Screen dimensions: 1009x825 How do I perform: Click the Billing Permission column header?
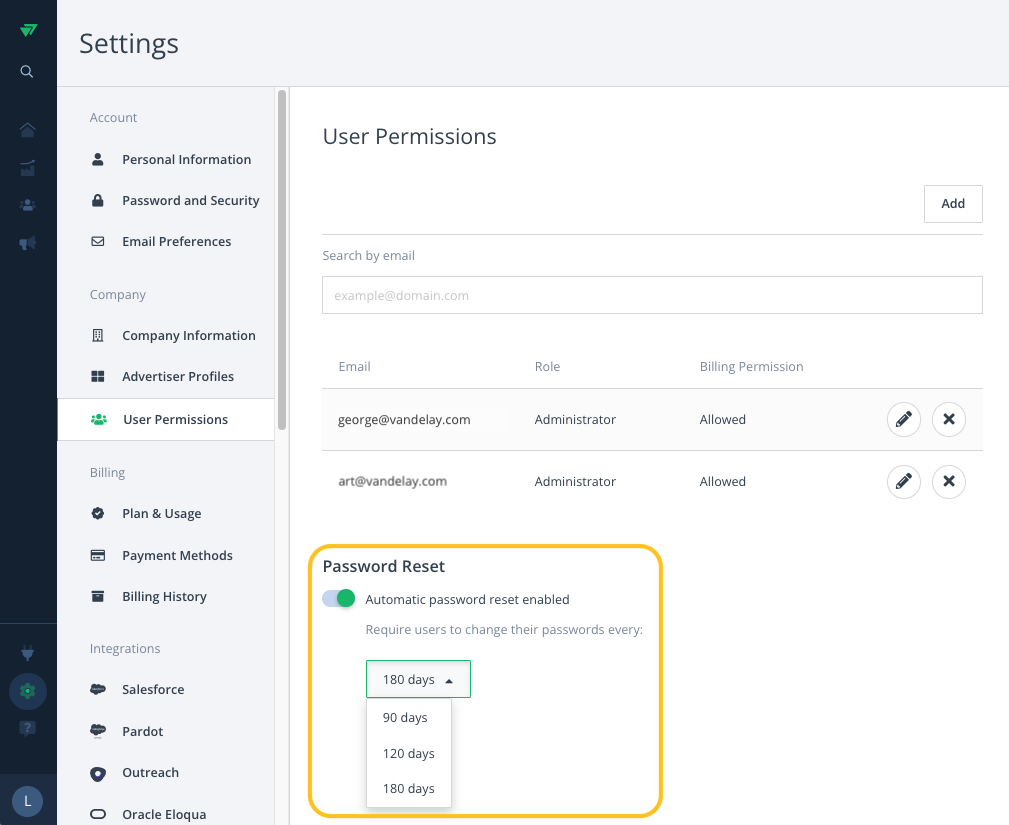[x=752, y=367]
